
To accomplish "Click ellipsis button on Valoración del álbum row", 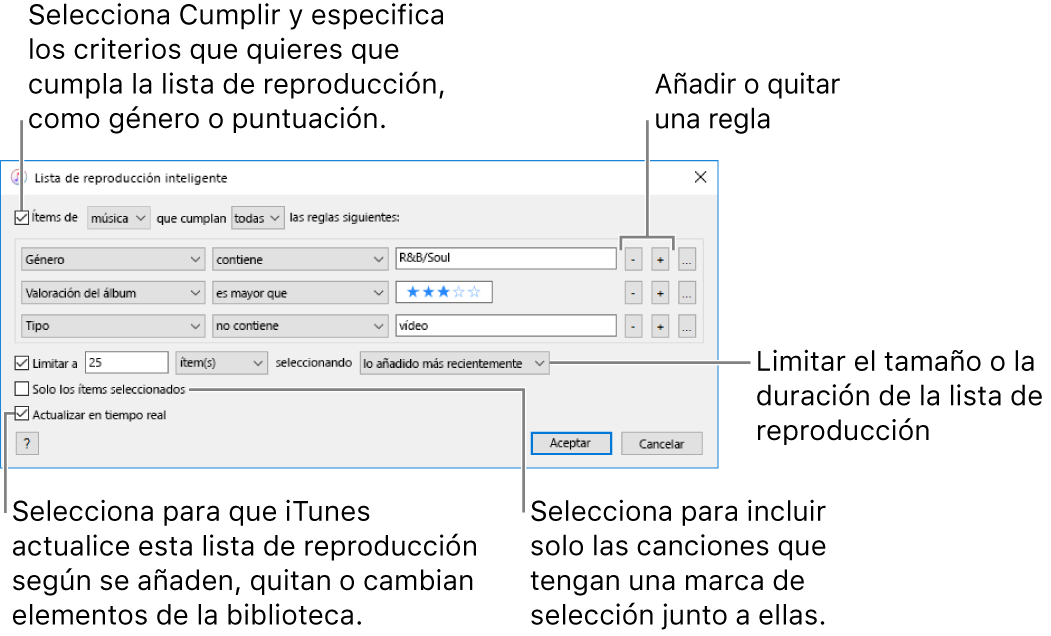I will click(687, 293).
